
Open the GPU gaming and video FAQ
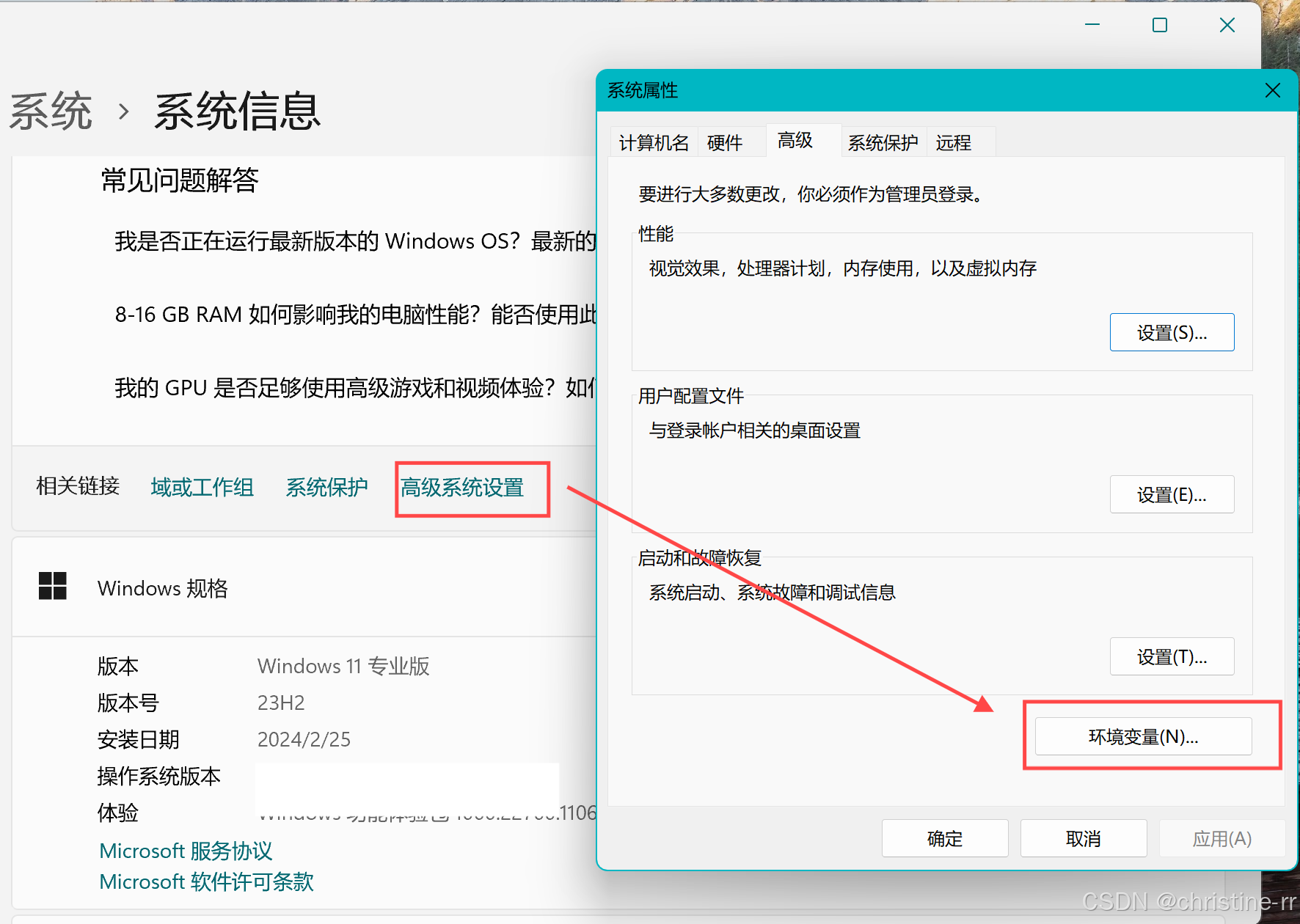pos(355,388)
